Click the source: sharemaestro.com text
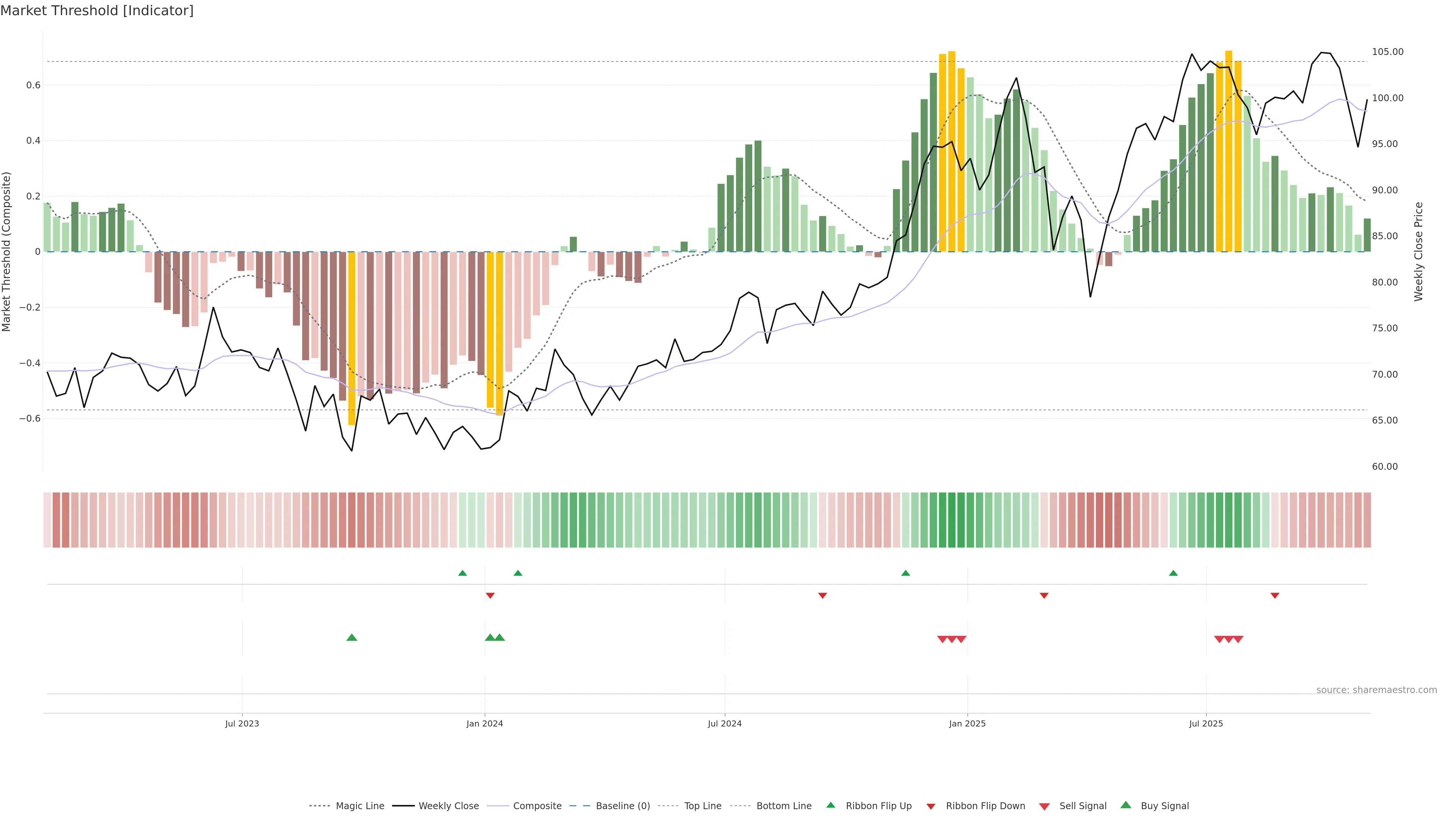Image resolution: width=1456 pixels, height=819 pixels. (x=1376, y=690)
